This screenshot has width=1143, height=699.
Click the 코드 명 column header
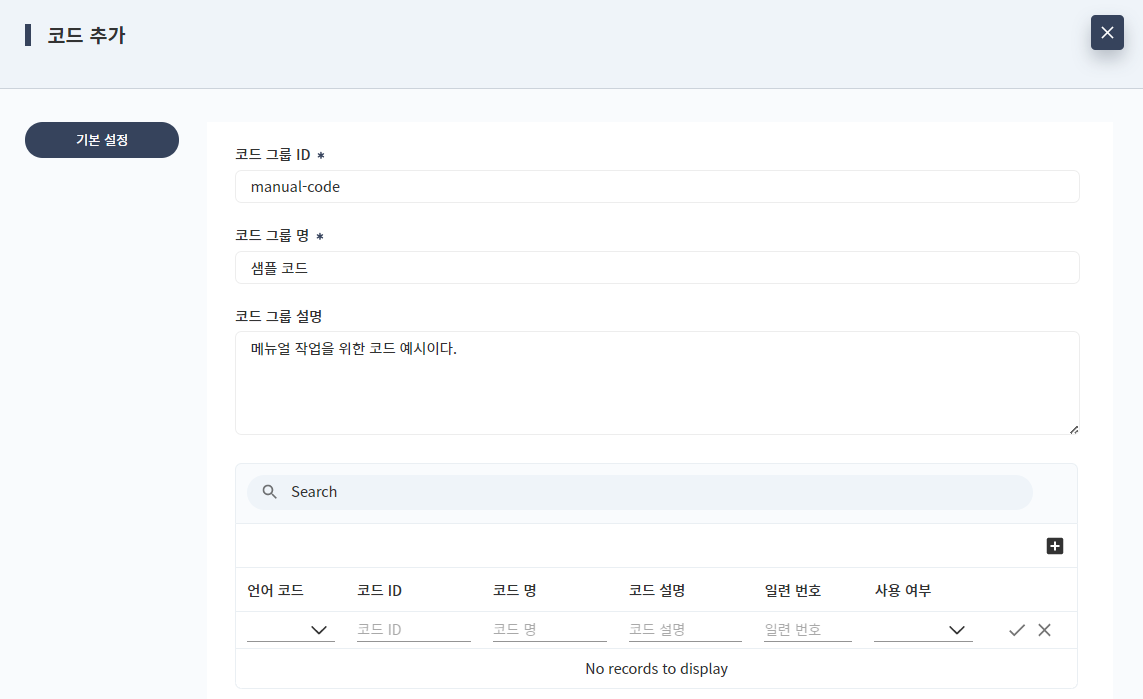pos(515,590)
